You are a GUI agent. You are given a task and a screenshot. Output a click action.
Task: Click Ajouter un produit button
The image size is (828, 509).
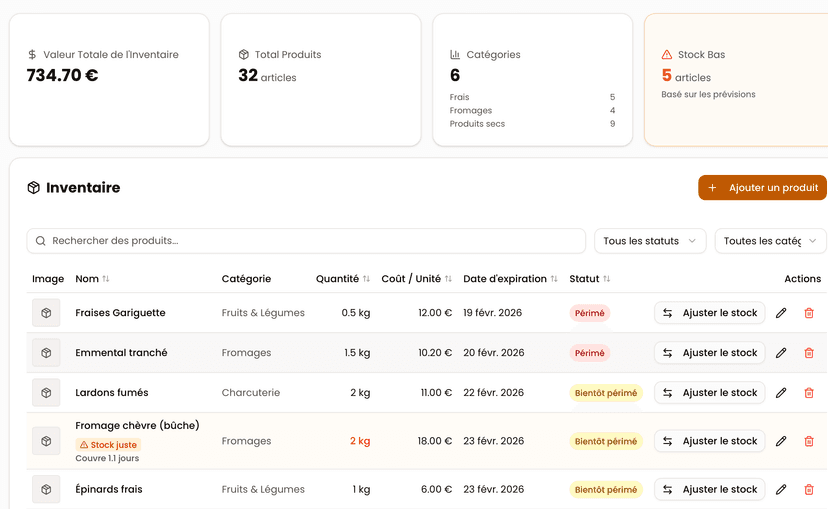pos(764,188)
